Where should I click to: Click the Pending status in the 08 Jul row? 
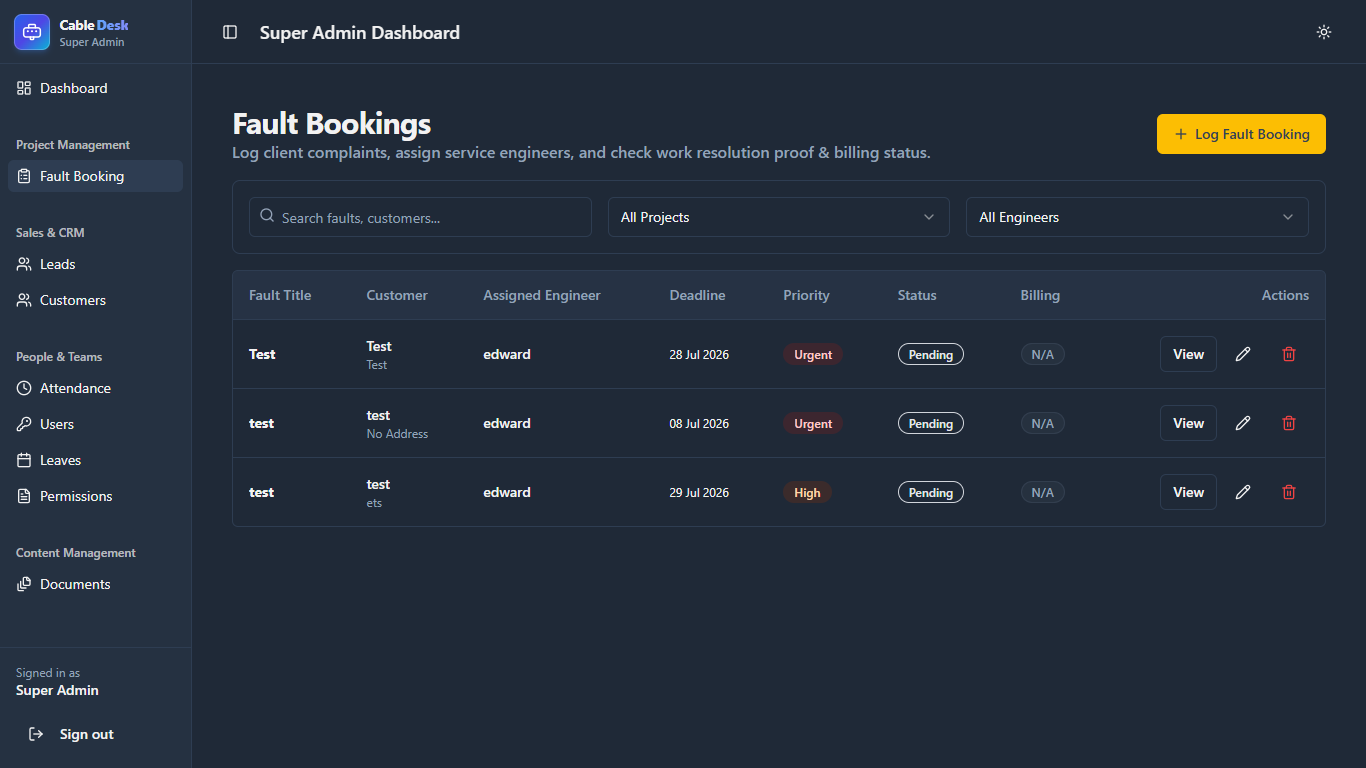tap(931, 423)
